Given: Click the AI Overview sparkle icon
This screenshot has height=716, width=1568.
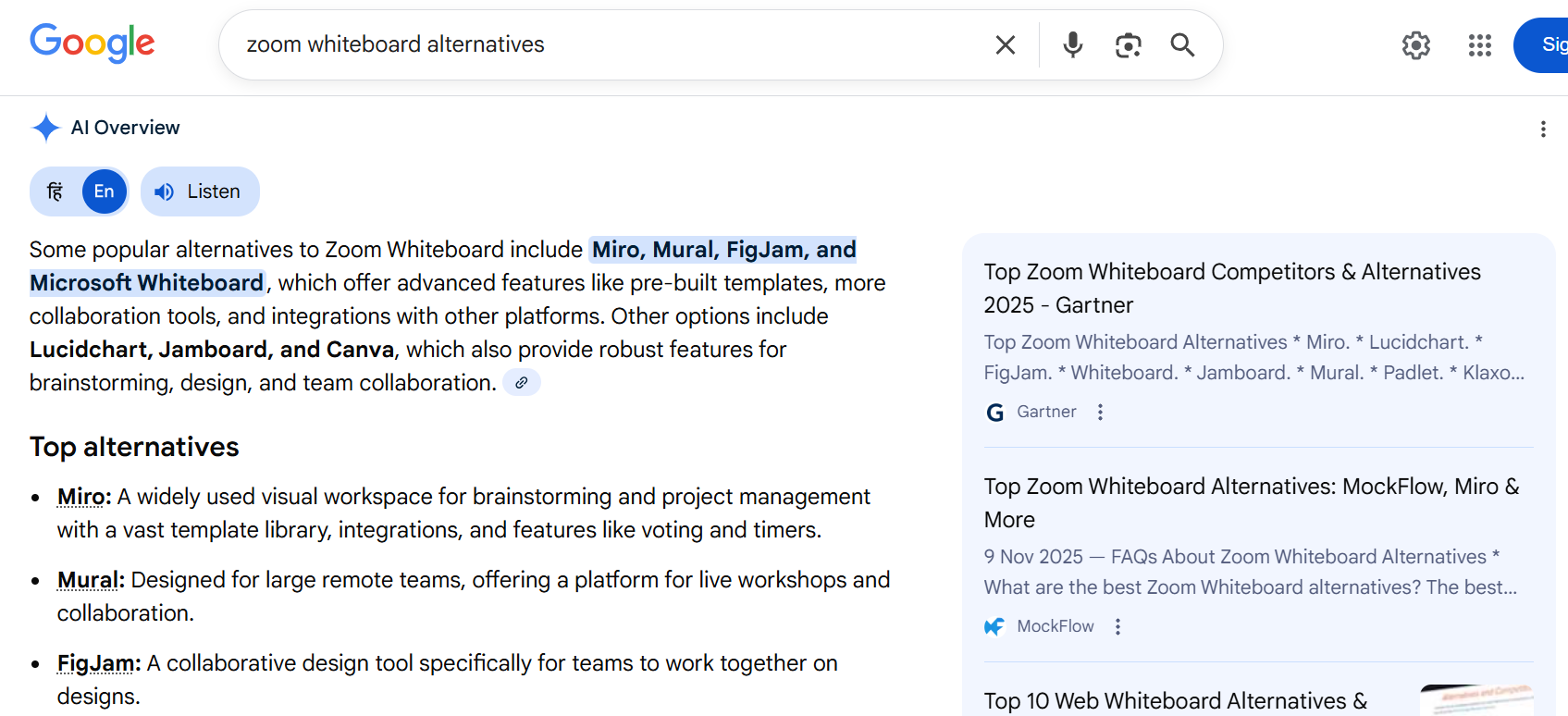Looking at the screenshot, I should click(45, 128).
